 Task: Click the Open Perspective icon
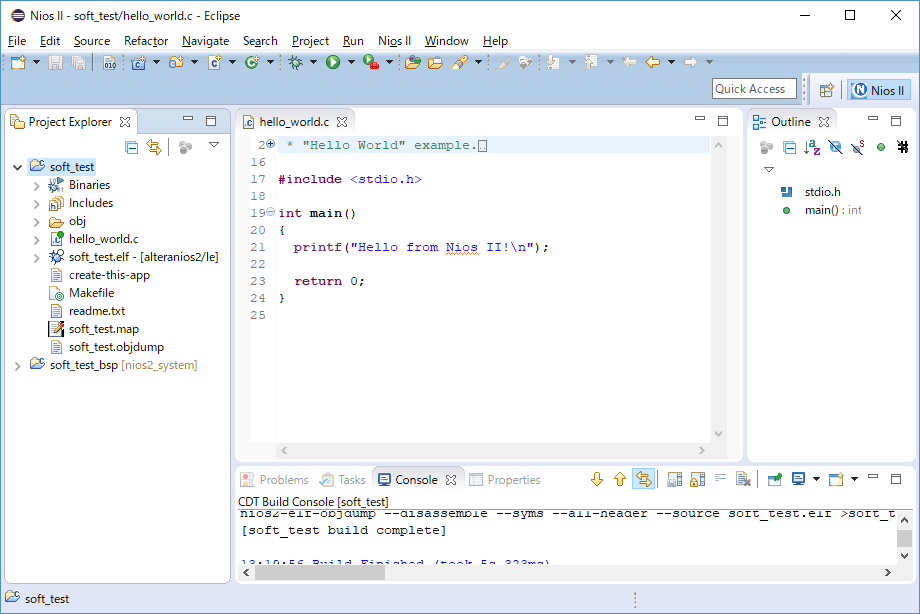tap(827, 90)
